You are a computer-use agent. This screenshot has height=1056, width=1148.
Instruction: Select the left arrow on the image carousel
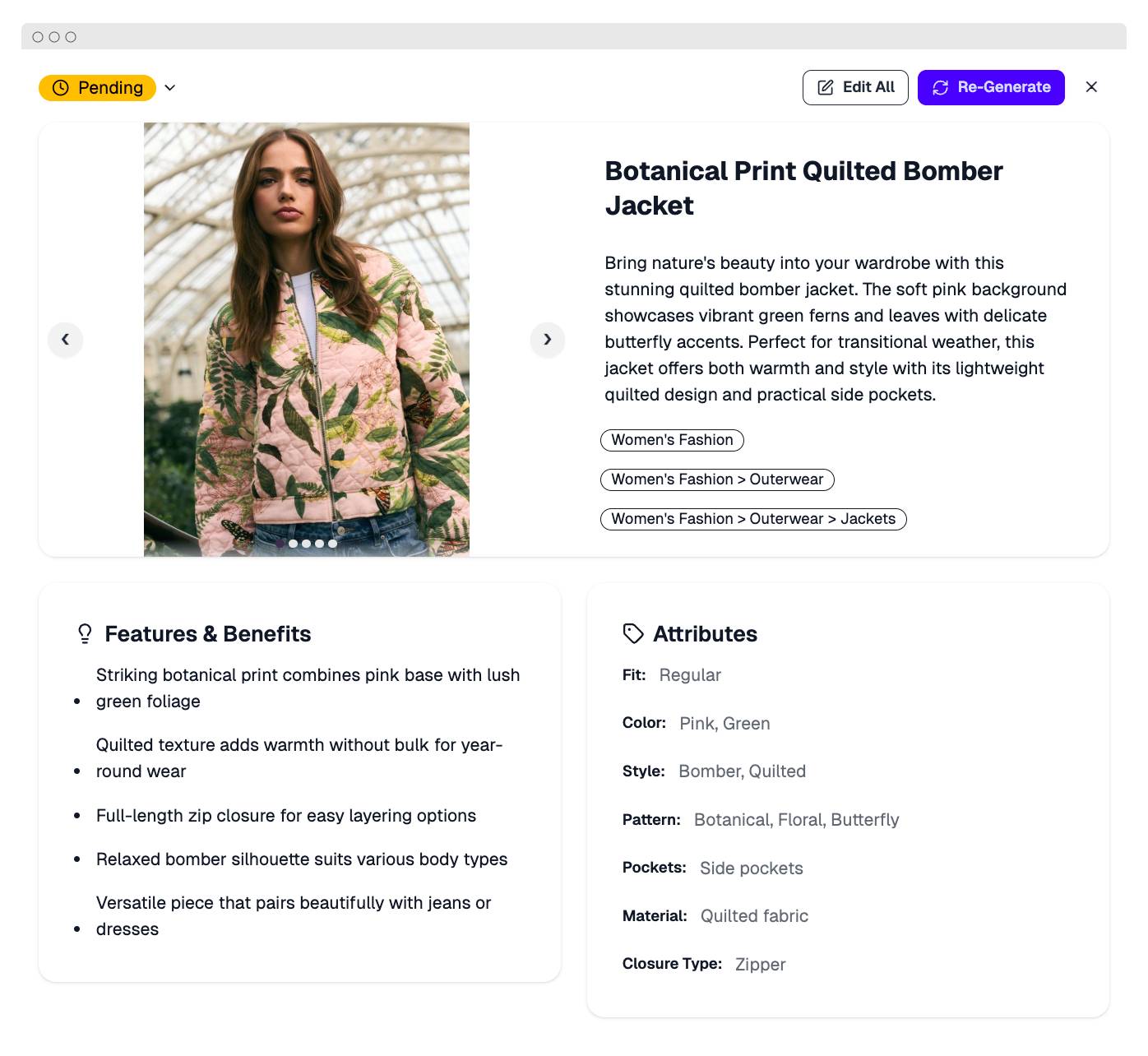pos(66,340)
